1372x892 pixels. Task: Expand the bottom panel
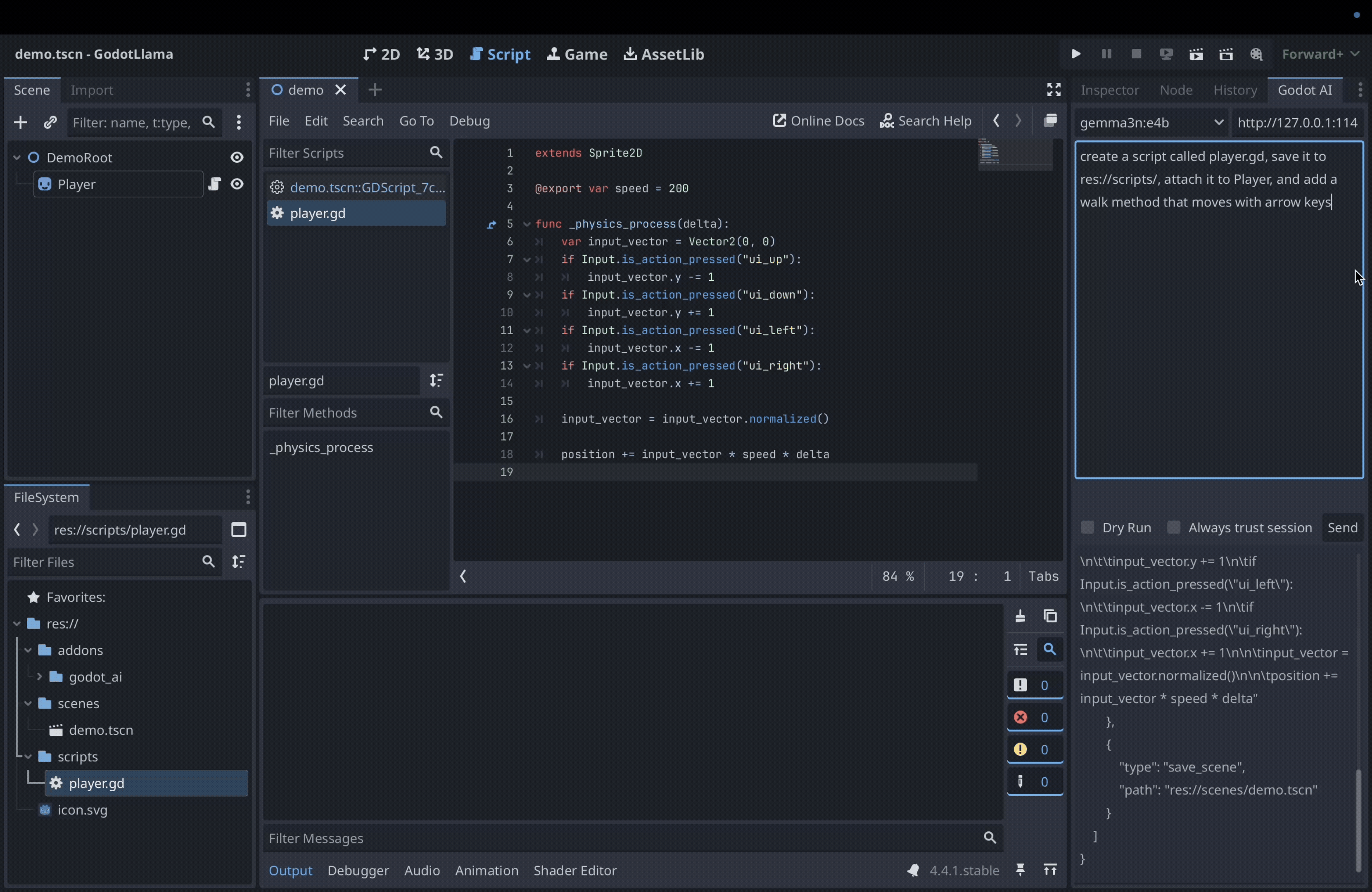(1050, 871)
